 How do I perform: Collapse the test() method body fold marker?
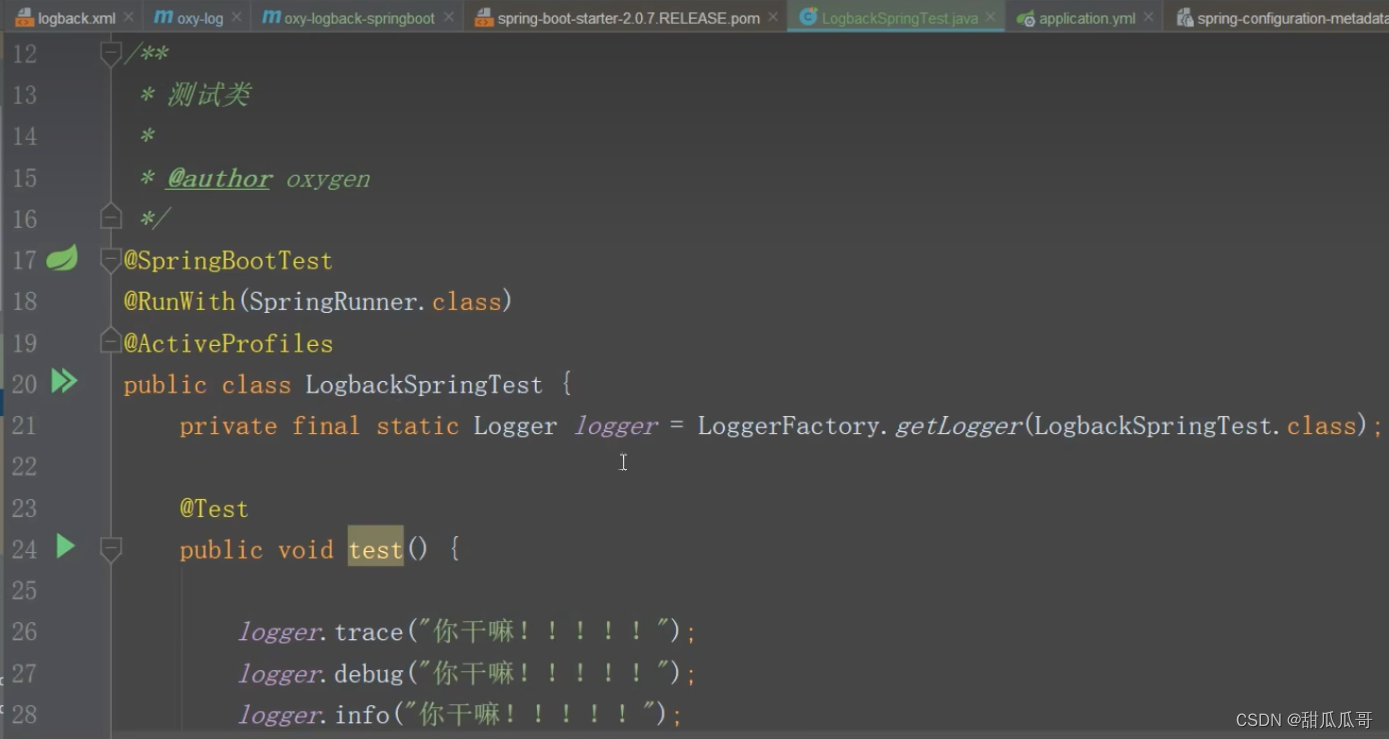111,549
